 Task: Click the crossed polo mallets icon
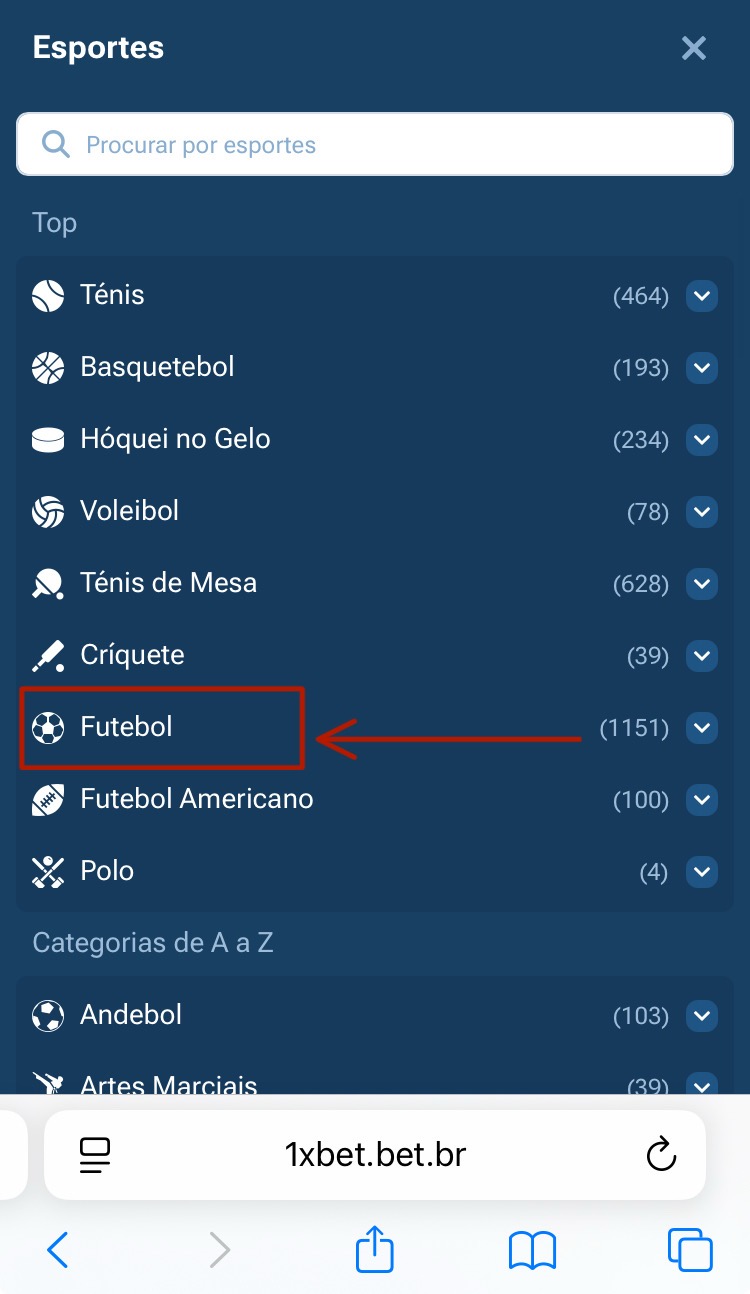tap(48, 872)
